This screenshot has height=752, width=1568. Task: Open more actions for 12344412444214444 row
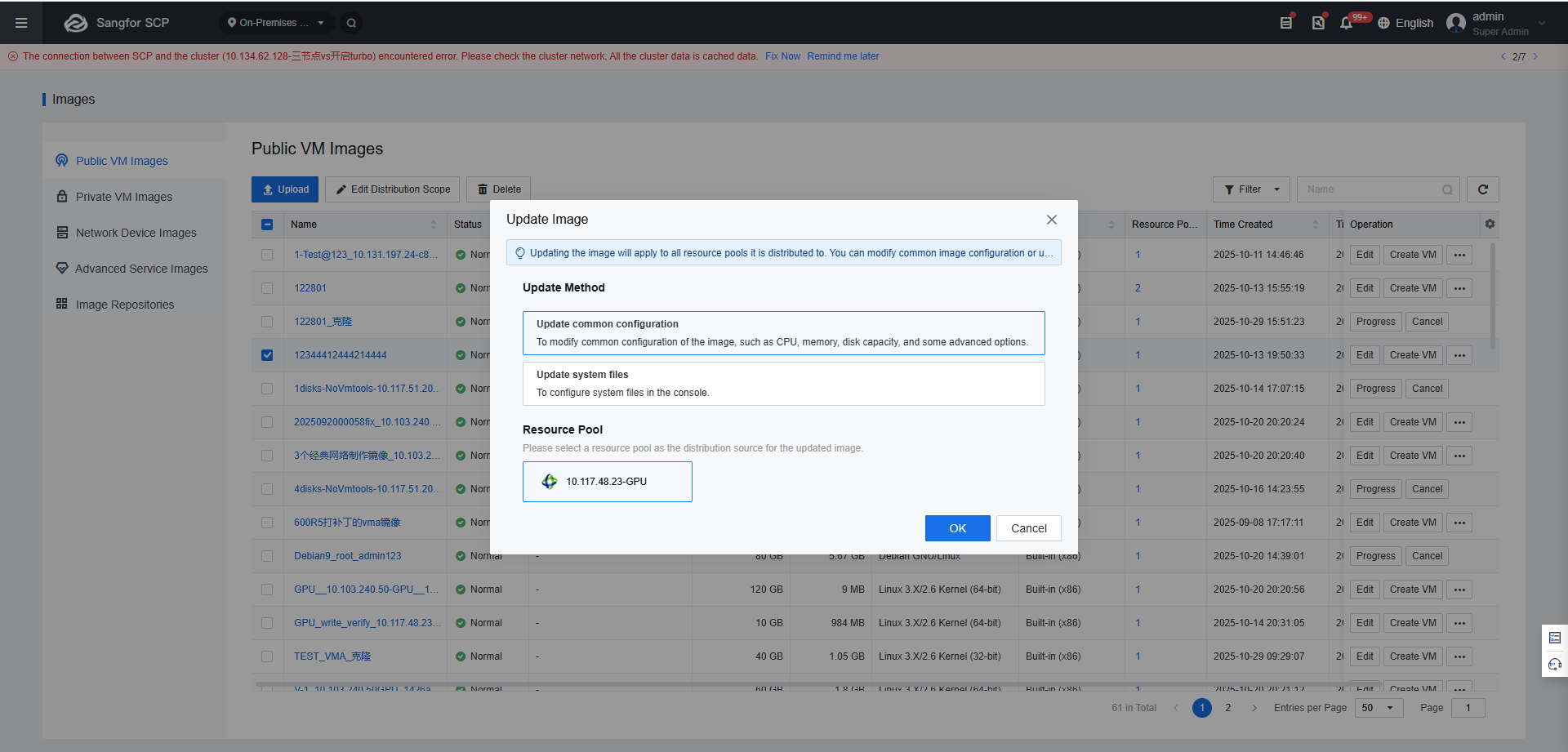point(1459,355)
